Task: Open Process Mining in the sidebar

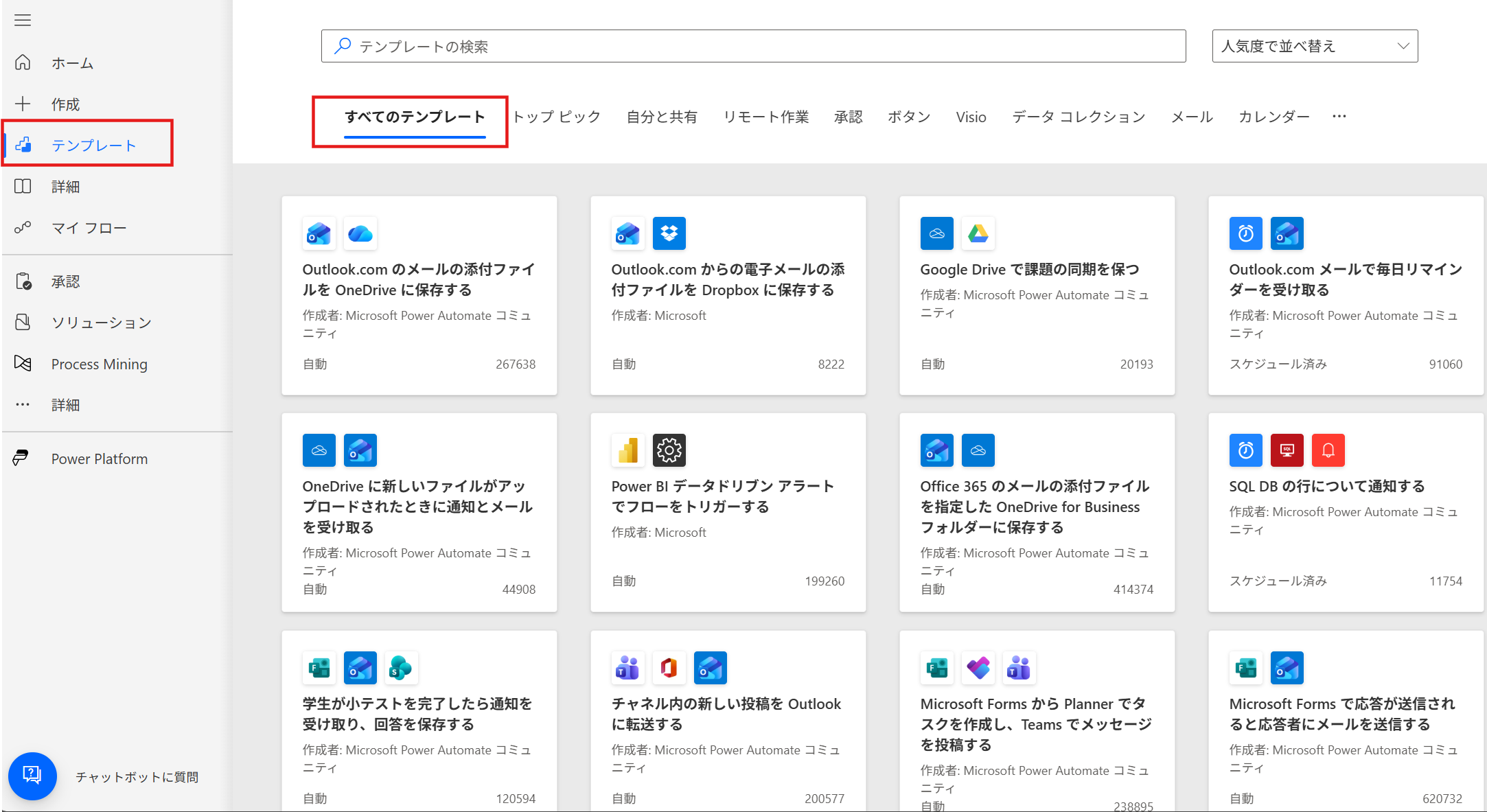Action: click(100, 364)
